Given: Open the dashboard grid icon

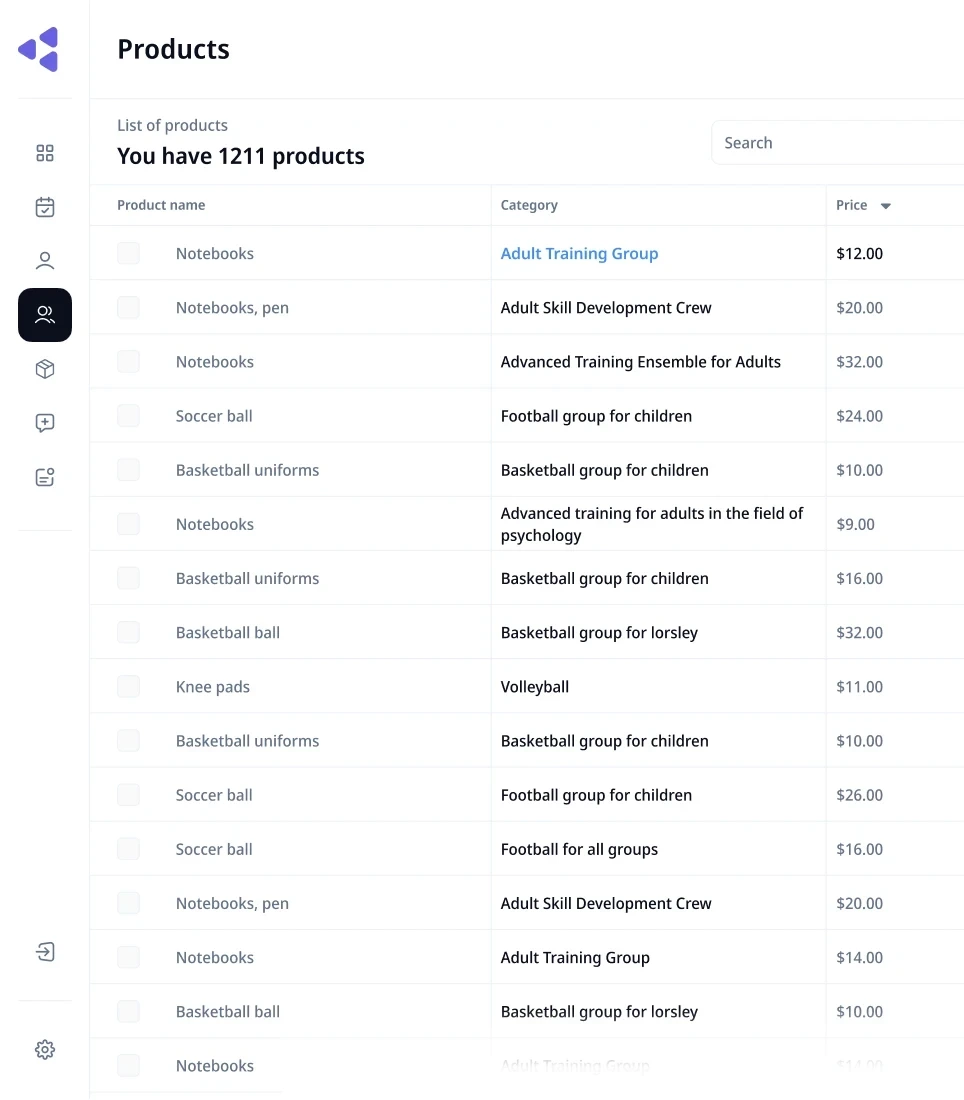Looking at the screenshot, I should (45, 153).
